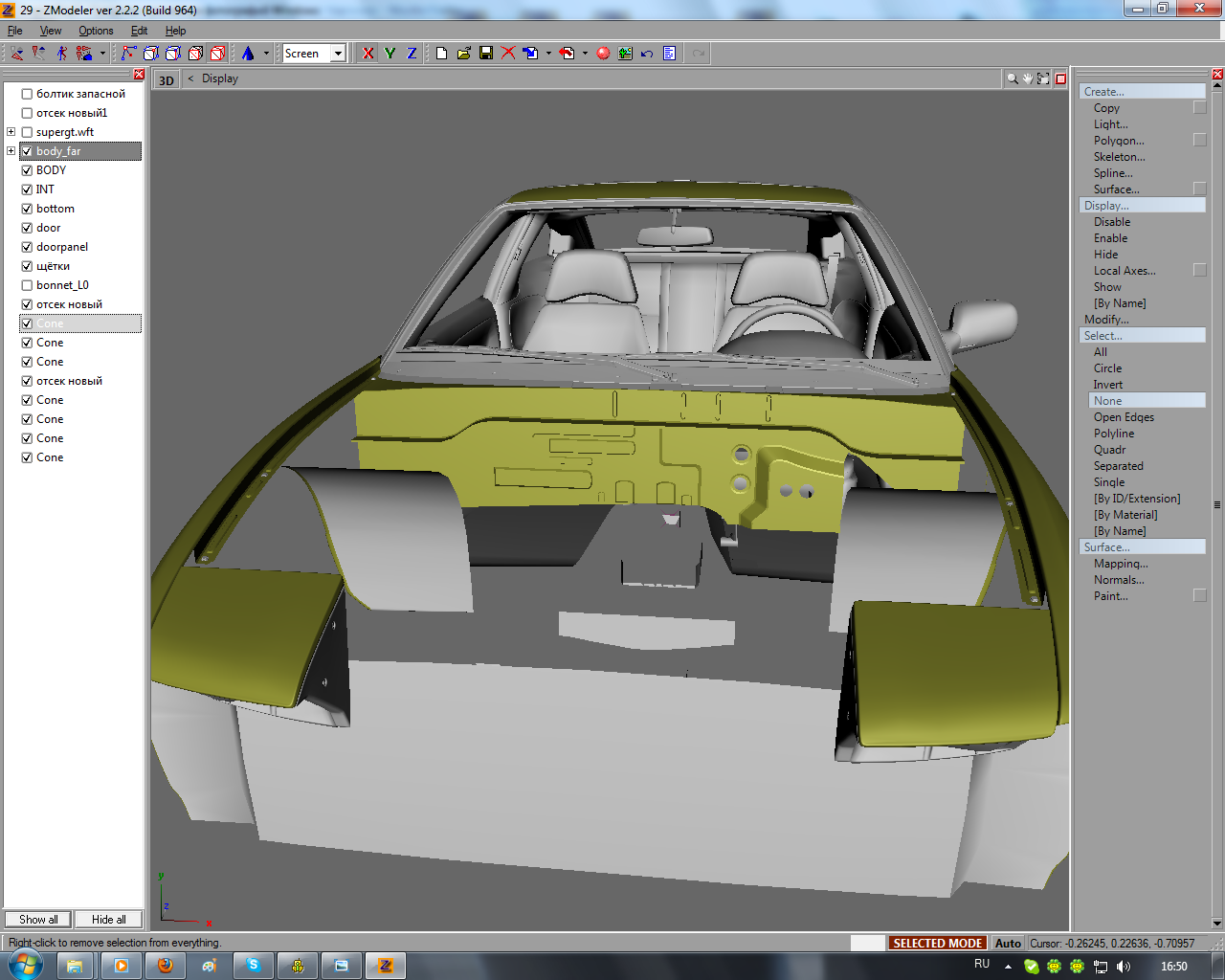Toggle the Z axis constraint
Image resolution: width=1225 pixels, height=980 pixels.
[x=412, y=54]
